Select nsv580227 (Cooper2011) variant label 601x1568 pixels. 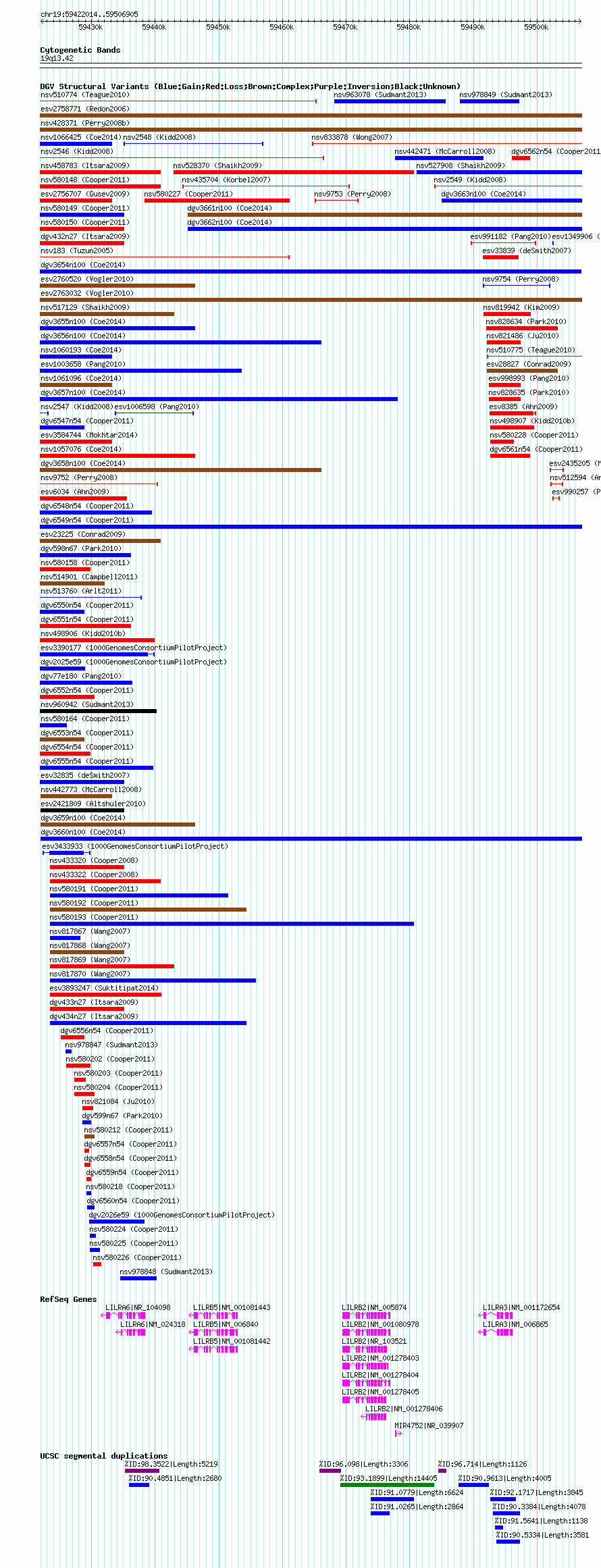[x=188, y=194]
